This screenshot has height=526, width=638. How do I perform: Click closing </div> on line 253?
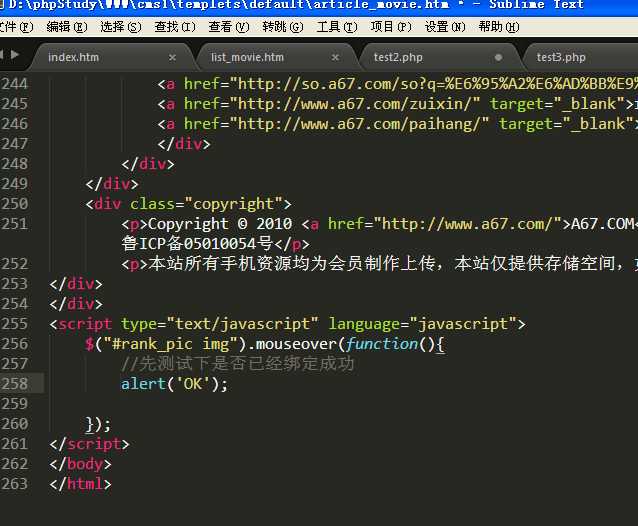point(76,284)
